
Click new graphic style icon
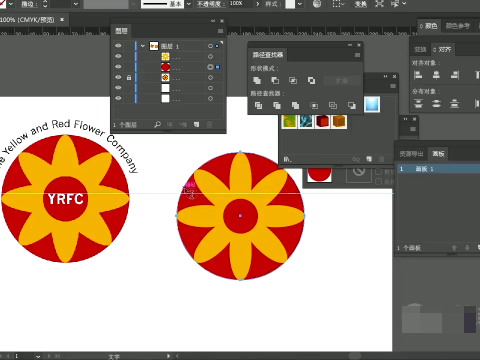point(369,159)
